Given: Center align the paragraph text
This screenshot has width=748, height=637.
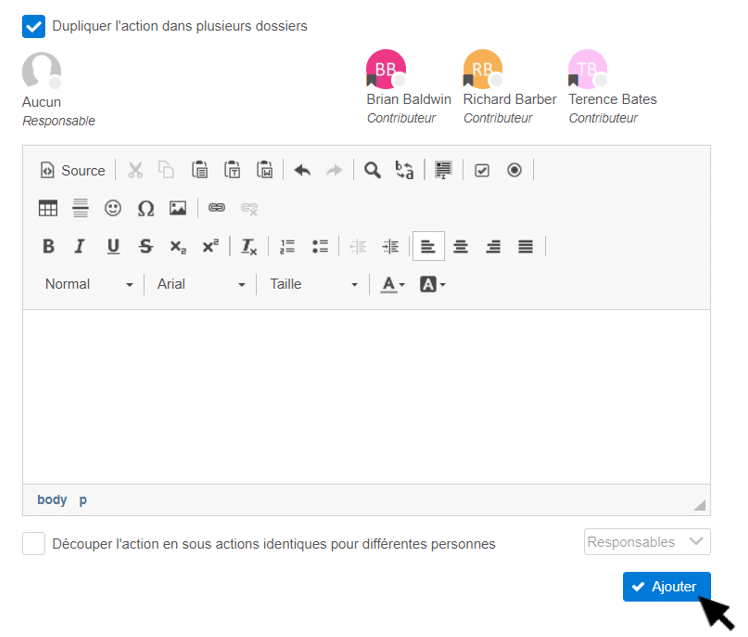Looking at the screenshot, I should (x=461, y=246).
